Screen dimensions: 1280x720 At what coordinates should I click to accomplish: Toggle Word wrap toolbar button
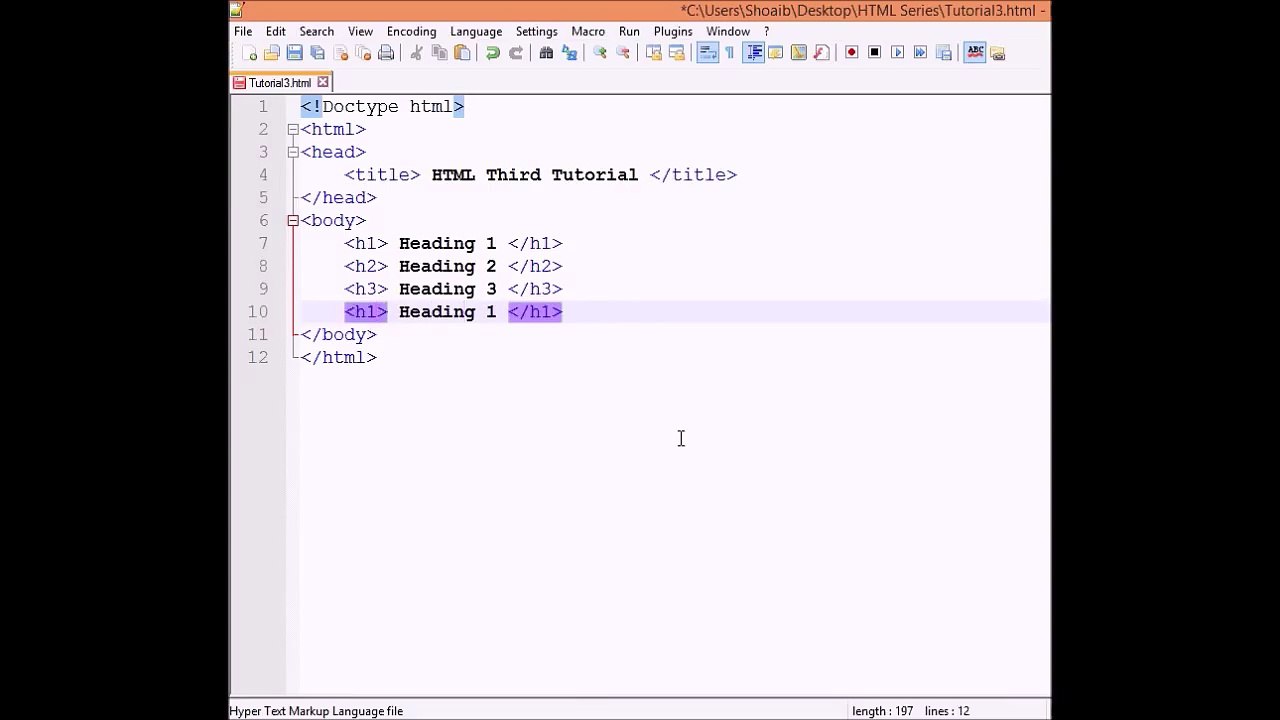pyautogui.click(x=707, y=53)
